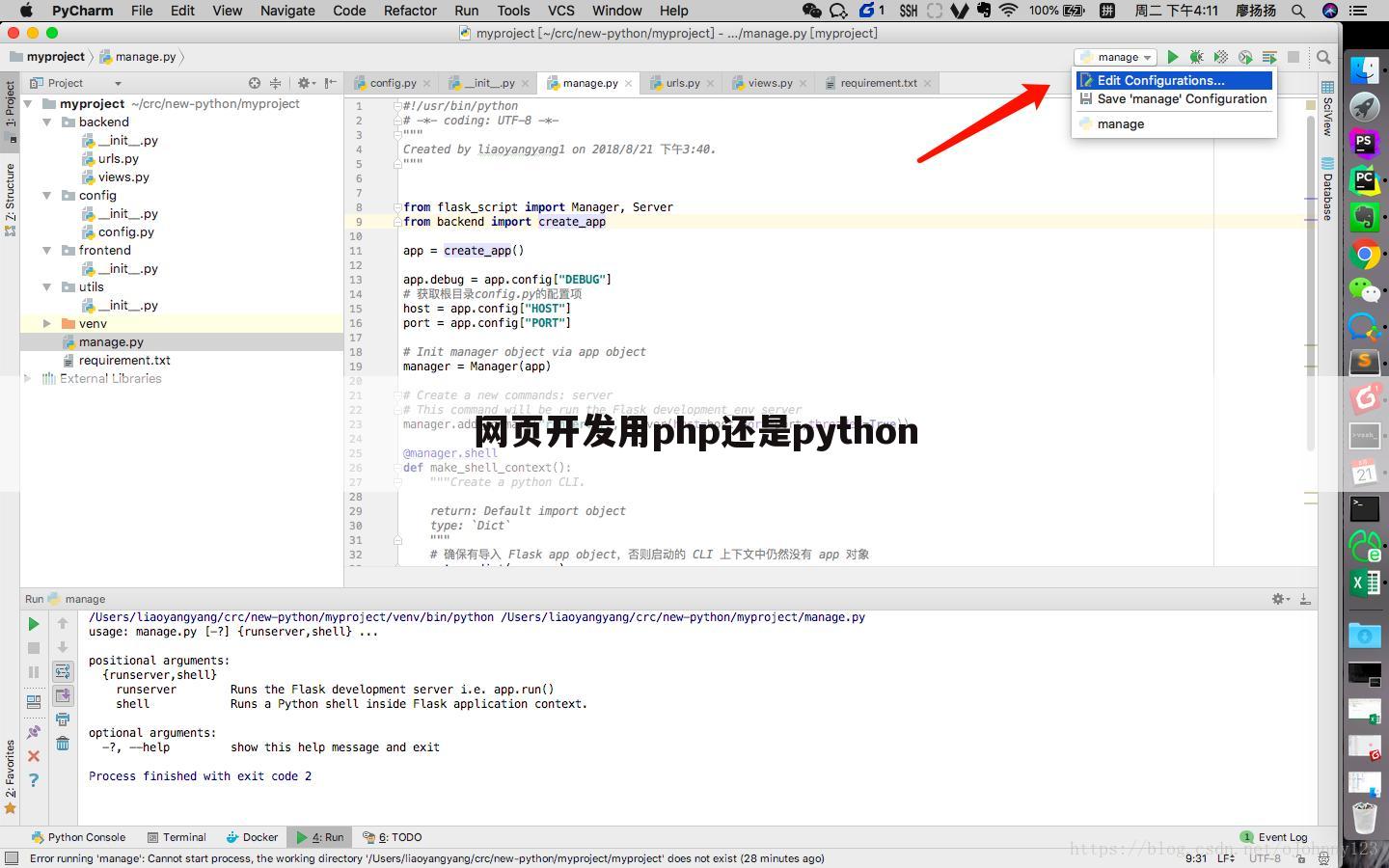Toggle scroll to end in console
Image resolution: width=1389 pixels, height=868 pixels.
point(62,695)
